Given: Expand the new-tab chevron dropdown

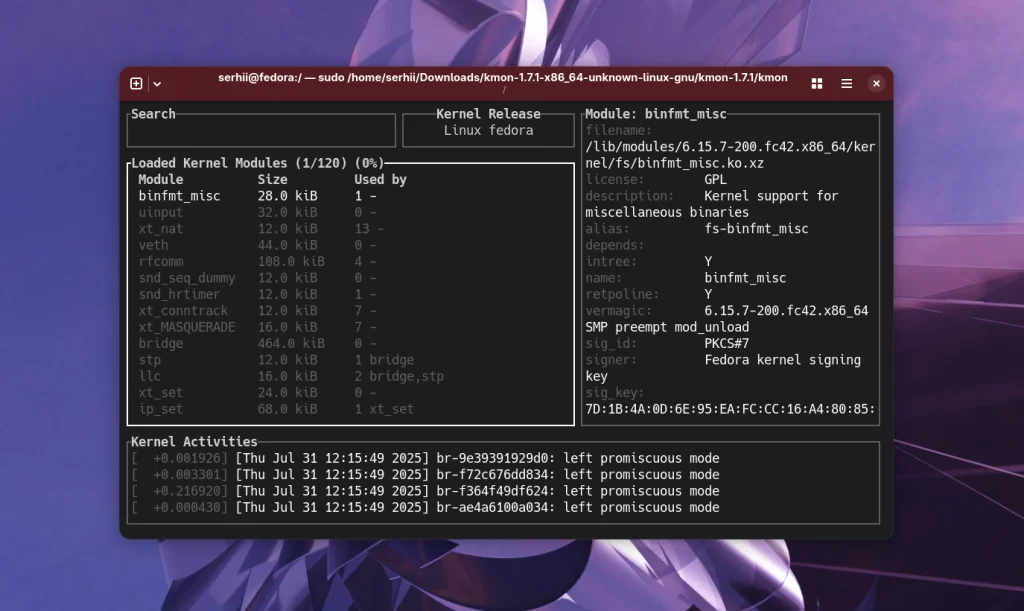Looking at the screenshot, I should coord(155,84).
